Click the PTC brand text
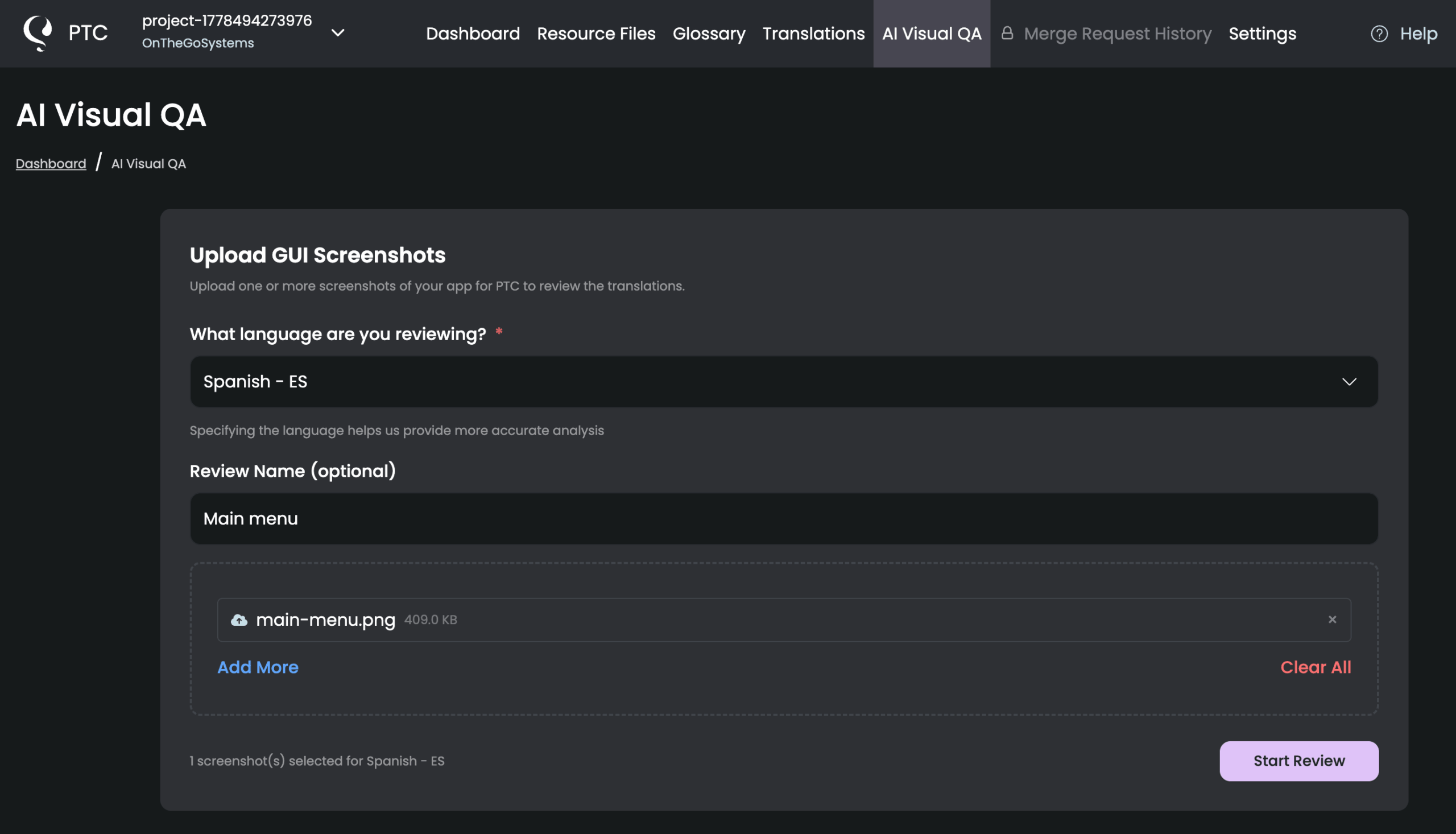 pyautogui.click(x=88, y=32)
